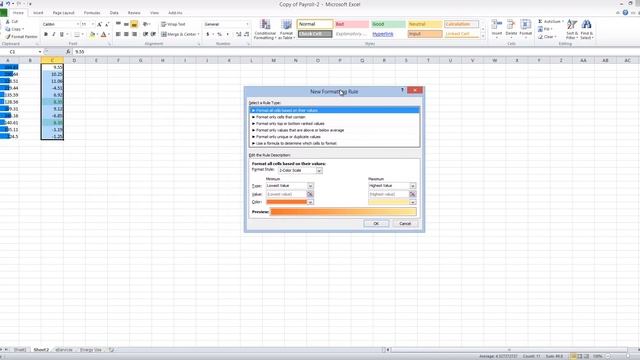Switch to the View tab
The width and height of the screenshot is (640, 360).
(154, 13)
